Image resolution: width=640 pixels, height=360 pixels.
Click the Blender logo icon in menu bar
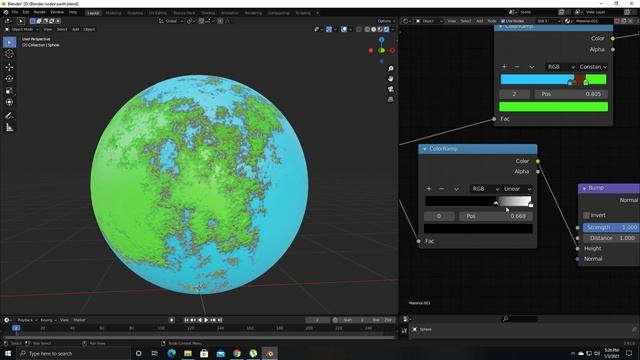[x=6, y=12]
